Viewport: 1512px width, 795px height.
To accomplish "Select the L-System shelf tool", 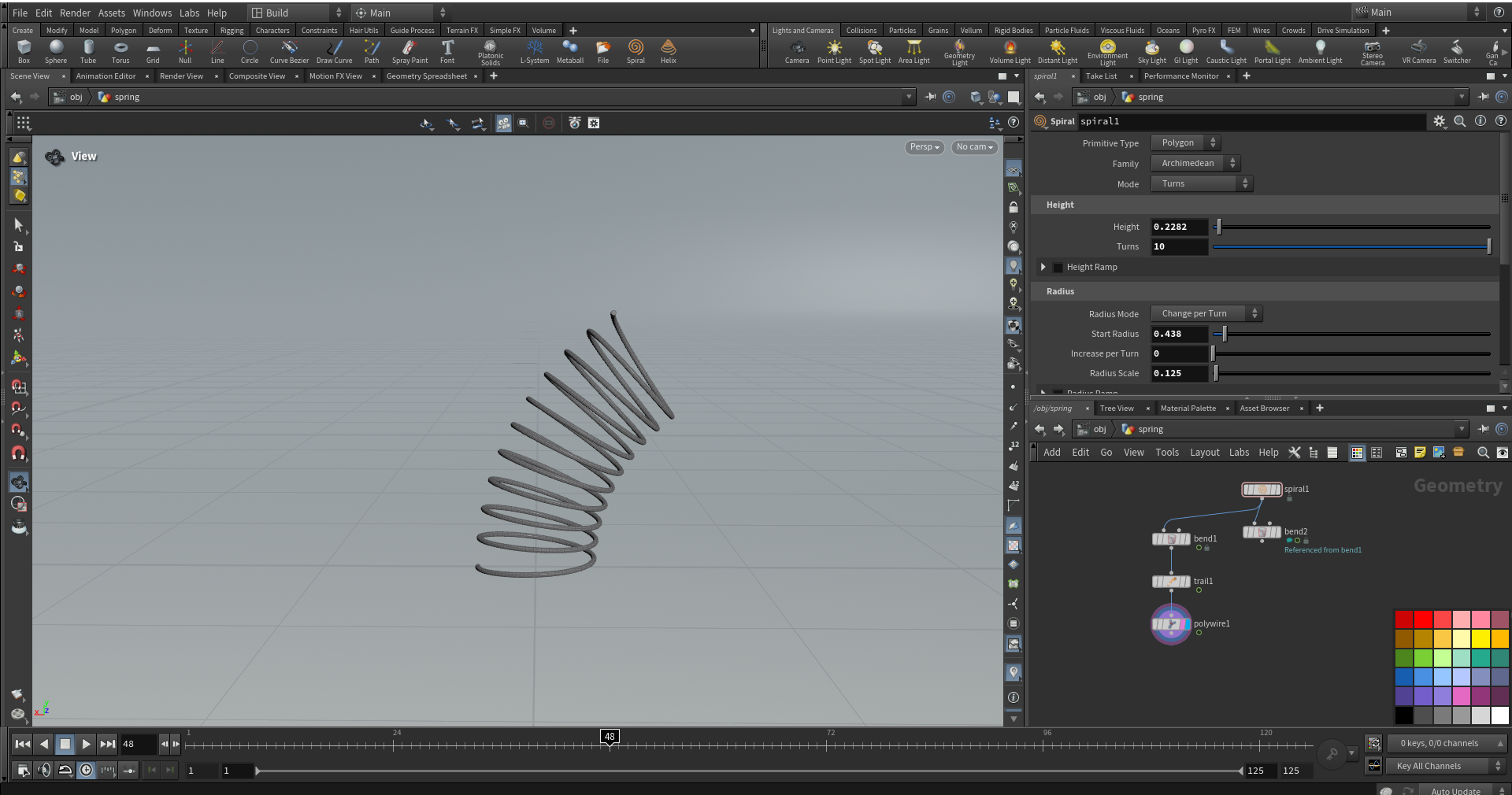I will click(x=535, y=52).
